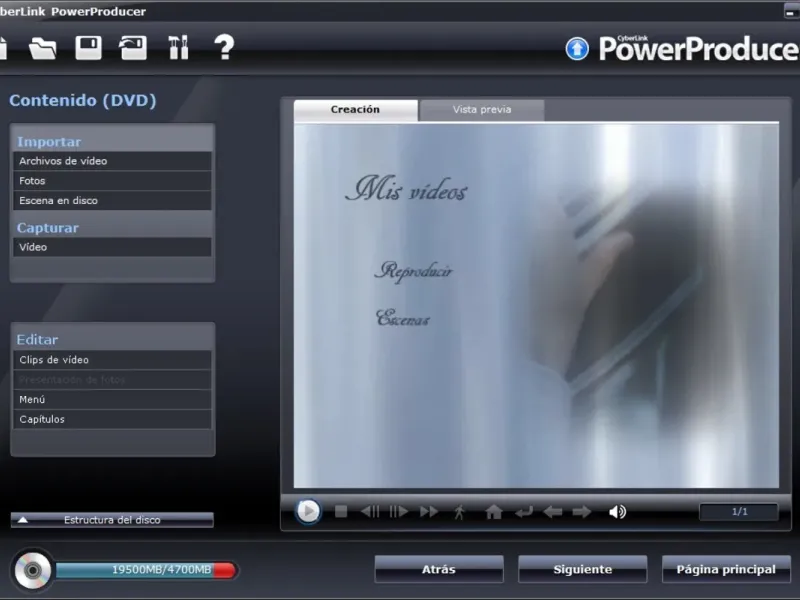
Task: Choose Escena en disco import option
Action: (112, 201)
